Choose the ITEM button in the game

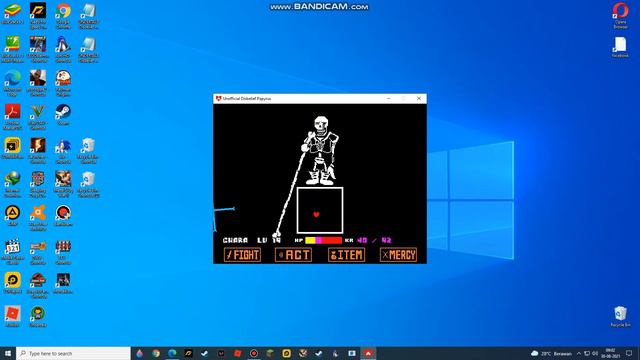coord(347,255)
